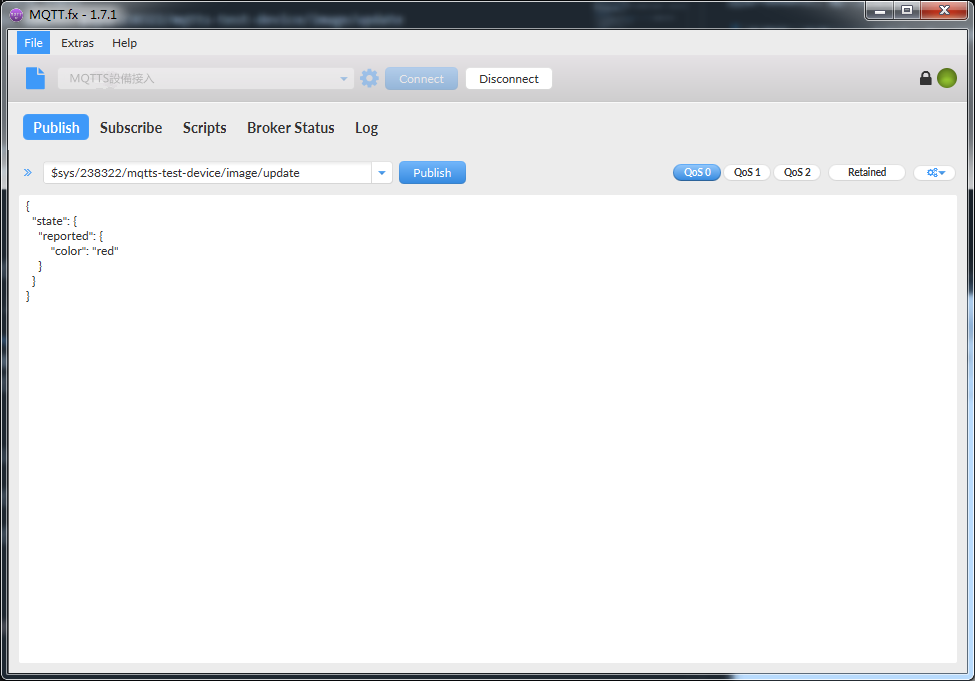The height and width of the screenshot is (681, 975).
Task: Maximize the MQTT.fx window
Action: coord(907,11)
